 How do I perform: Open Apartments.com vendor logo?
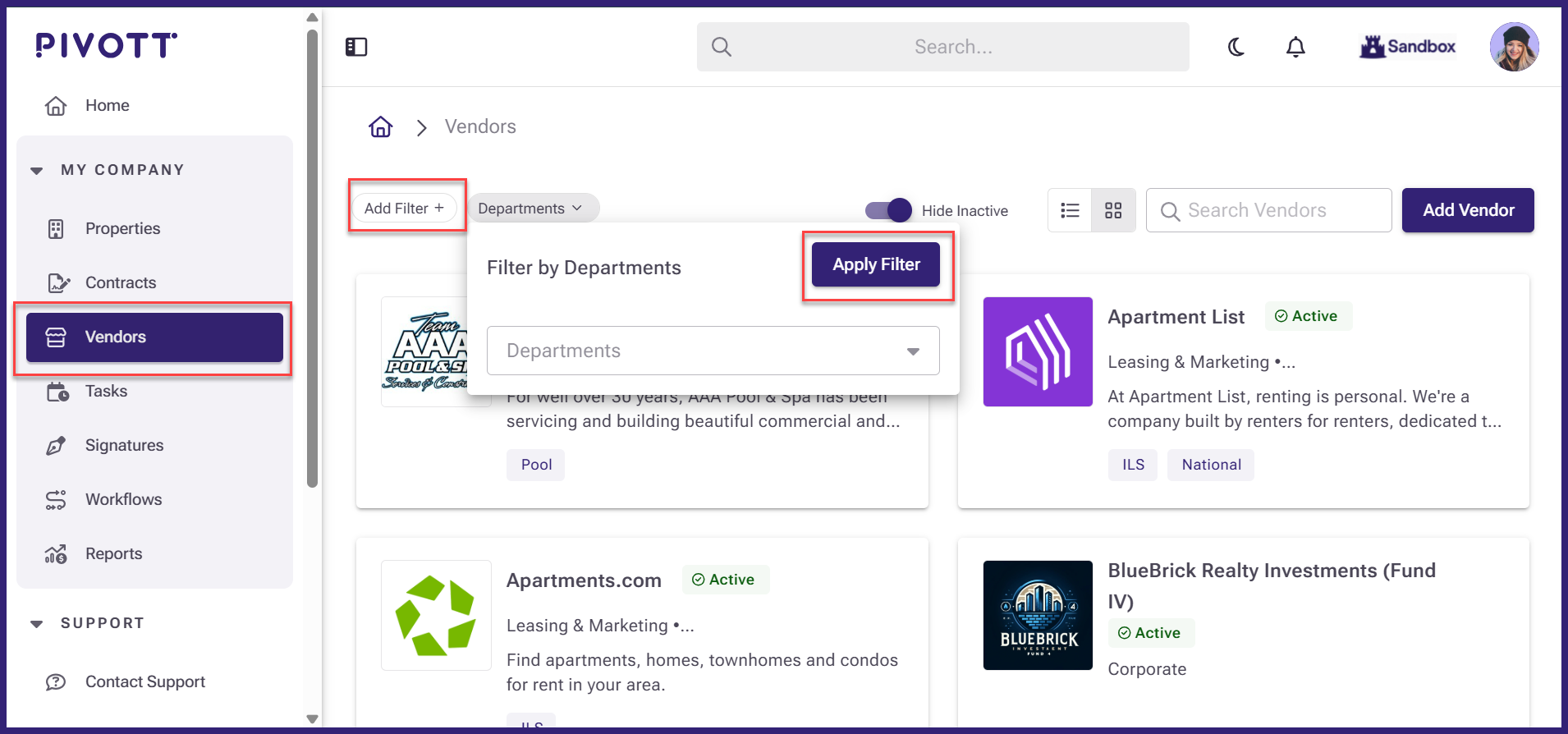point(436,615)
